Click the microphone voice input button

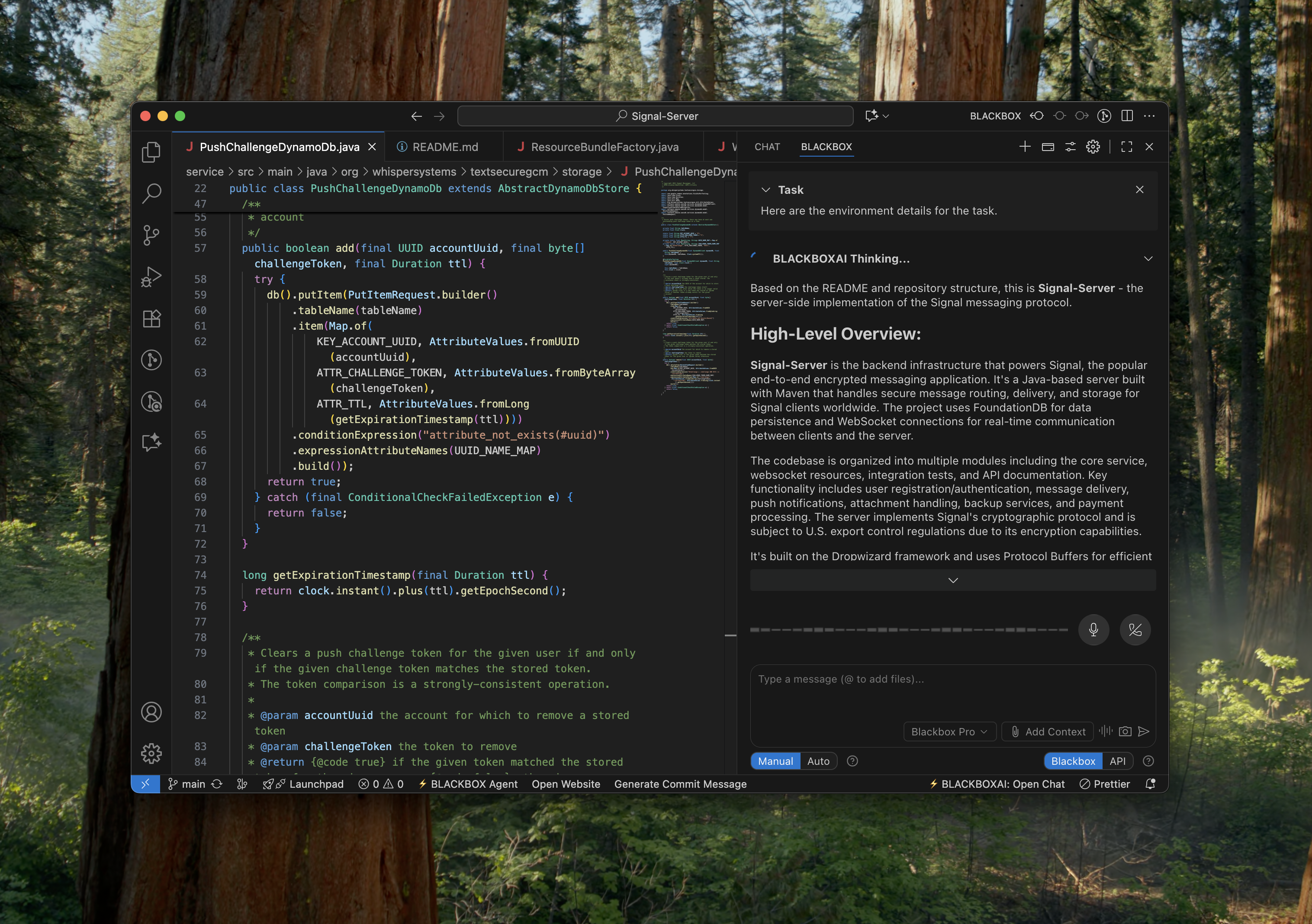pos(1093,630)
